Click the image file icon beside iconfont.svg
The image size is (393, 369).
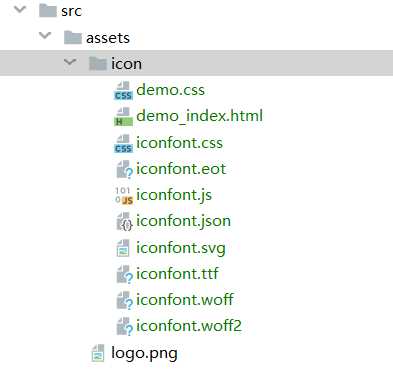pos(123,248)
